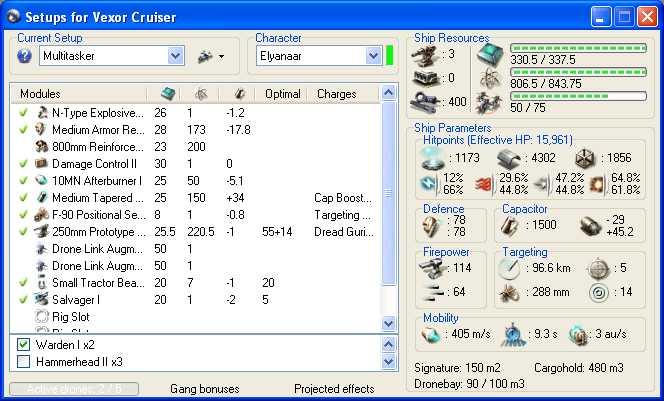This screenshot has width=664, height=401.
Task: Click the shield hitpoints icon
Action: (433, 159)
